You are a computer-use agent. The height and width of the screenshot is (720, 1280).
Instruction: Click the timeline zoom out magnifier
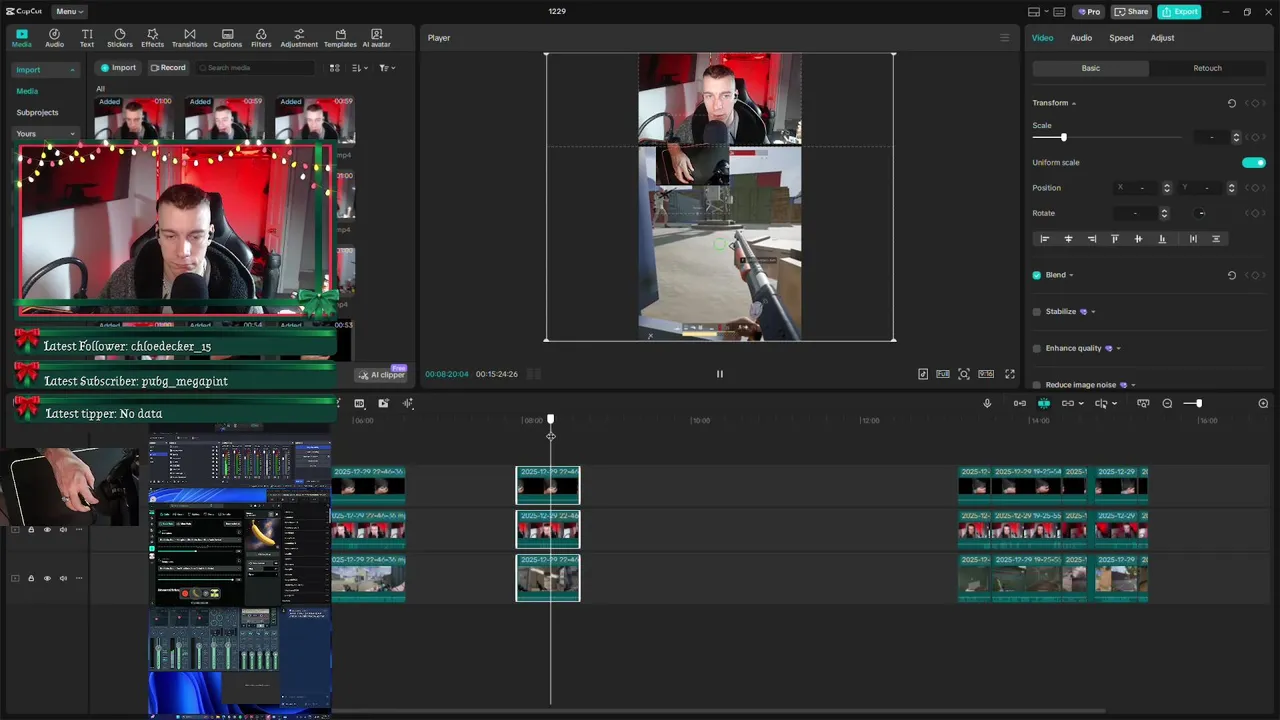point(1167,403)
